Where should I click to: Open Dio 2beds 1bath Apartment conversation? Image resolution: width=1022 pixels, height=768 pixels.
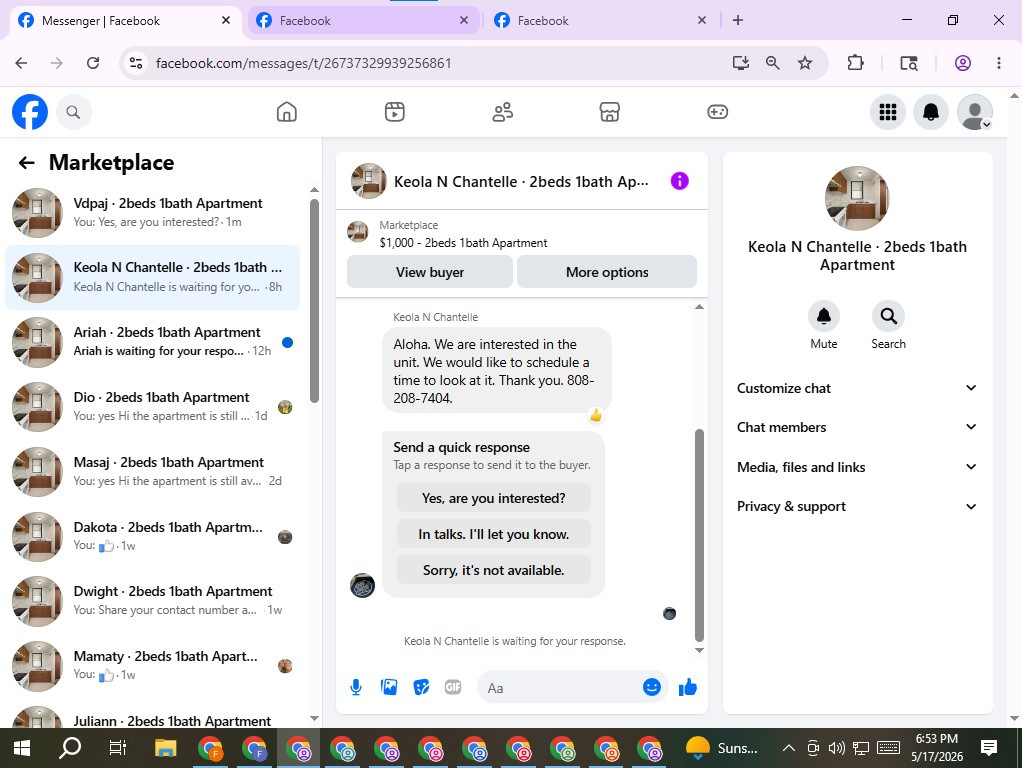(x=152, y=407)
